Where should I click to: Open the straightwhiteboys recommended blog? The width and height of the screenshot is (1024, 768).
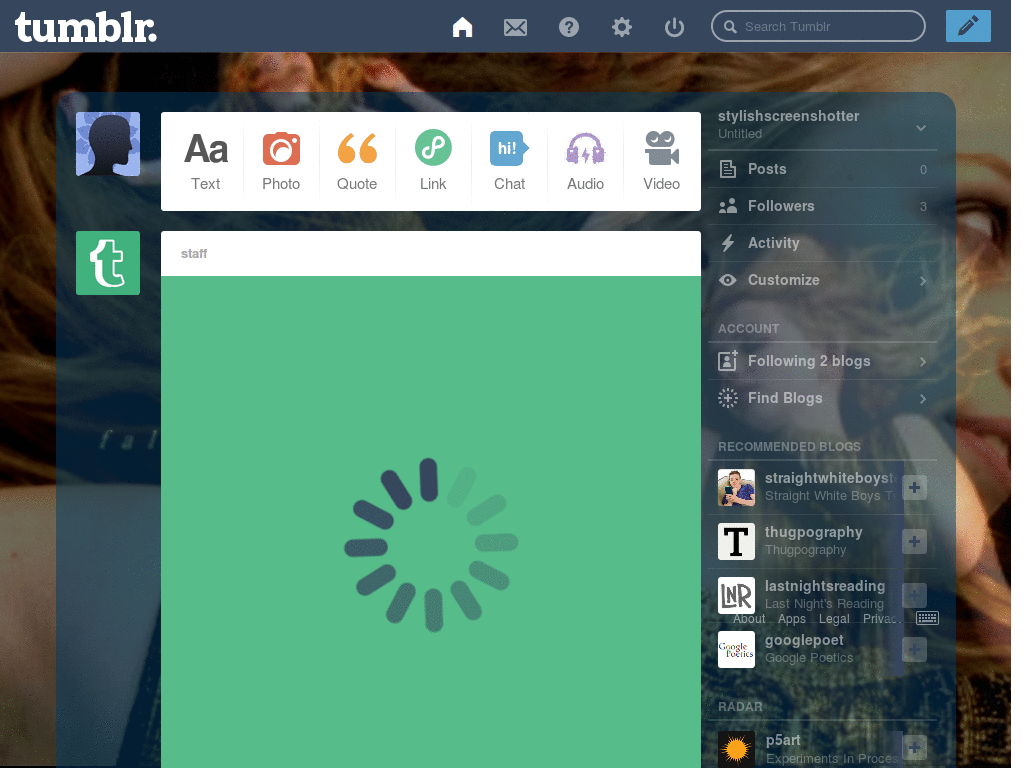(831, 478)
